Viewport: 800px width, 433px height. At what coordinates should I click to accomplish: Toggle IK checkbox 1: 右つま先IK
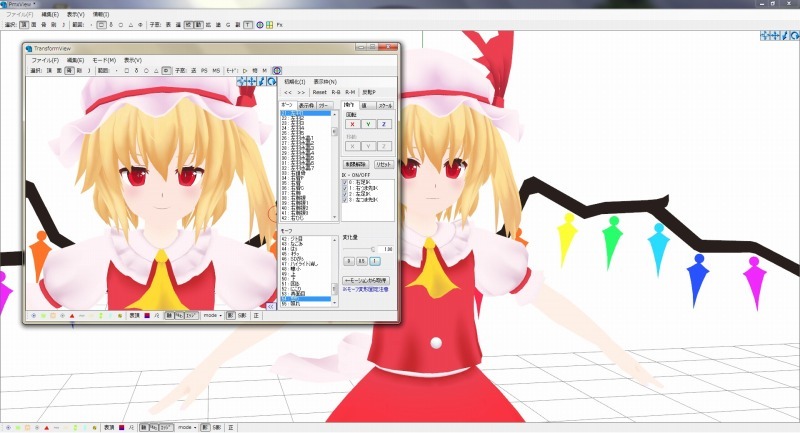click(x=345, y=188)
